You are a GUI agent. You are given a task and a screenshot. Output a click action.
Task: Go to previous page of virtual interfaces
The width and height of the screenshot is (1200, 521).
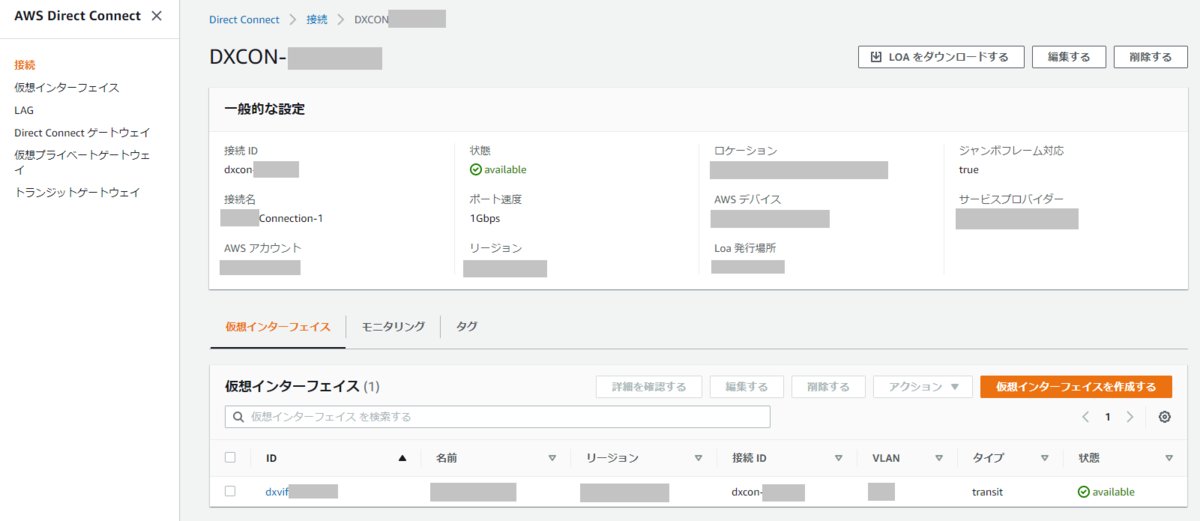1086,417
